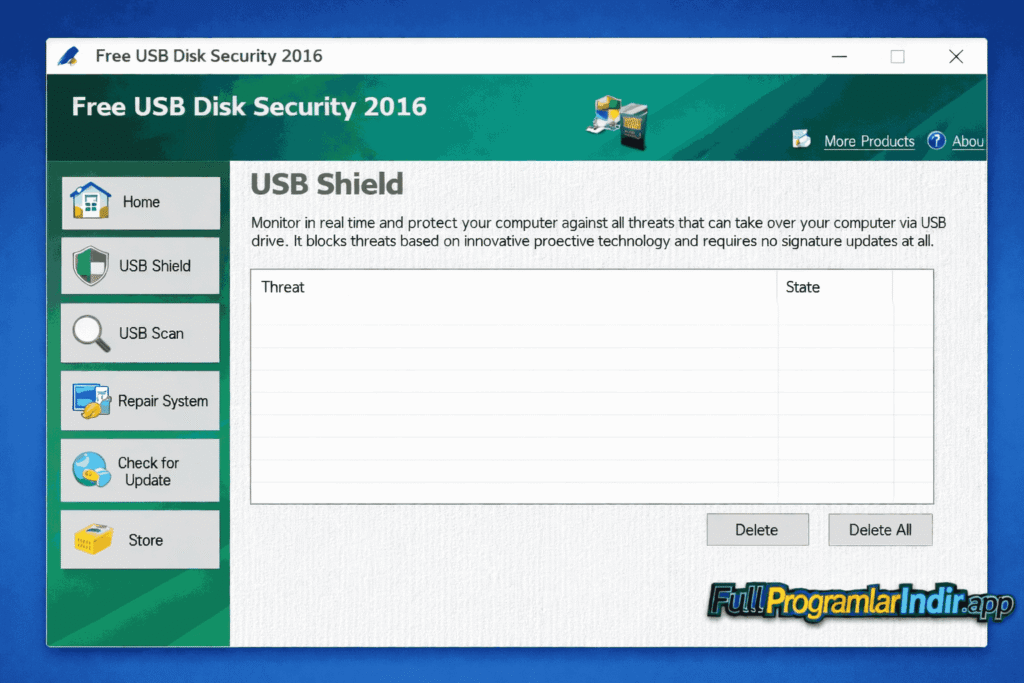1024x683 pixels.
Task: Select the Home house icon
Action: pos(91,202)
